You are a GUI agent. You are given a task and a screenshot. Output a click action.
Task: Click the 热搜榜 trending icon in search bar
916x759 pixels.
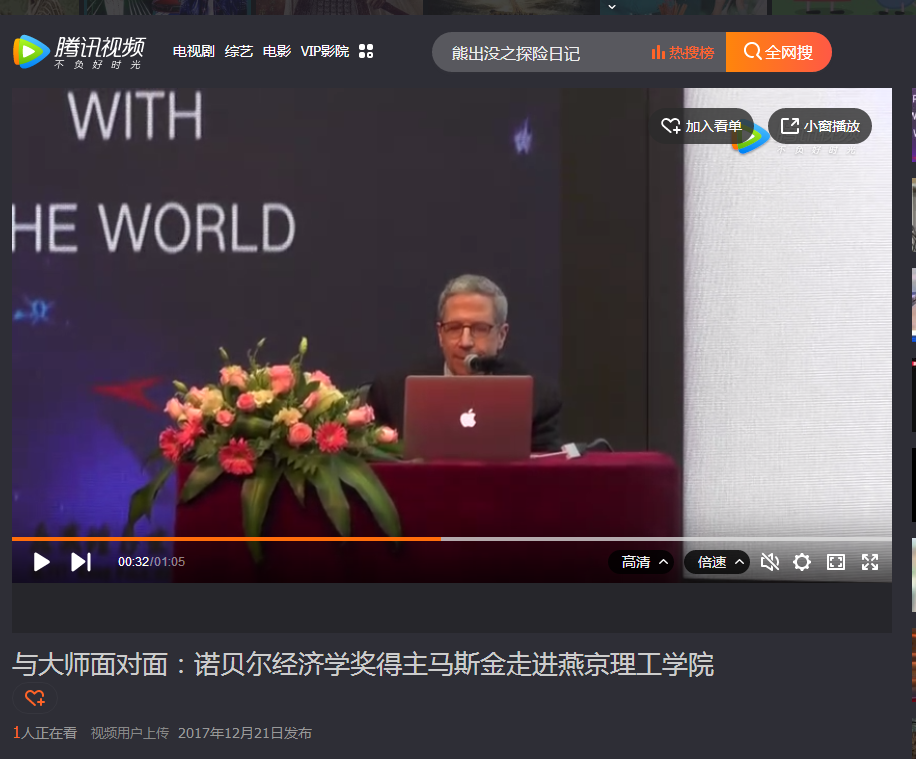[681, 52]
